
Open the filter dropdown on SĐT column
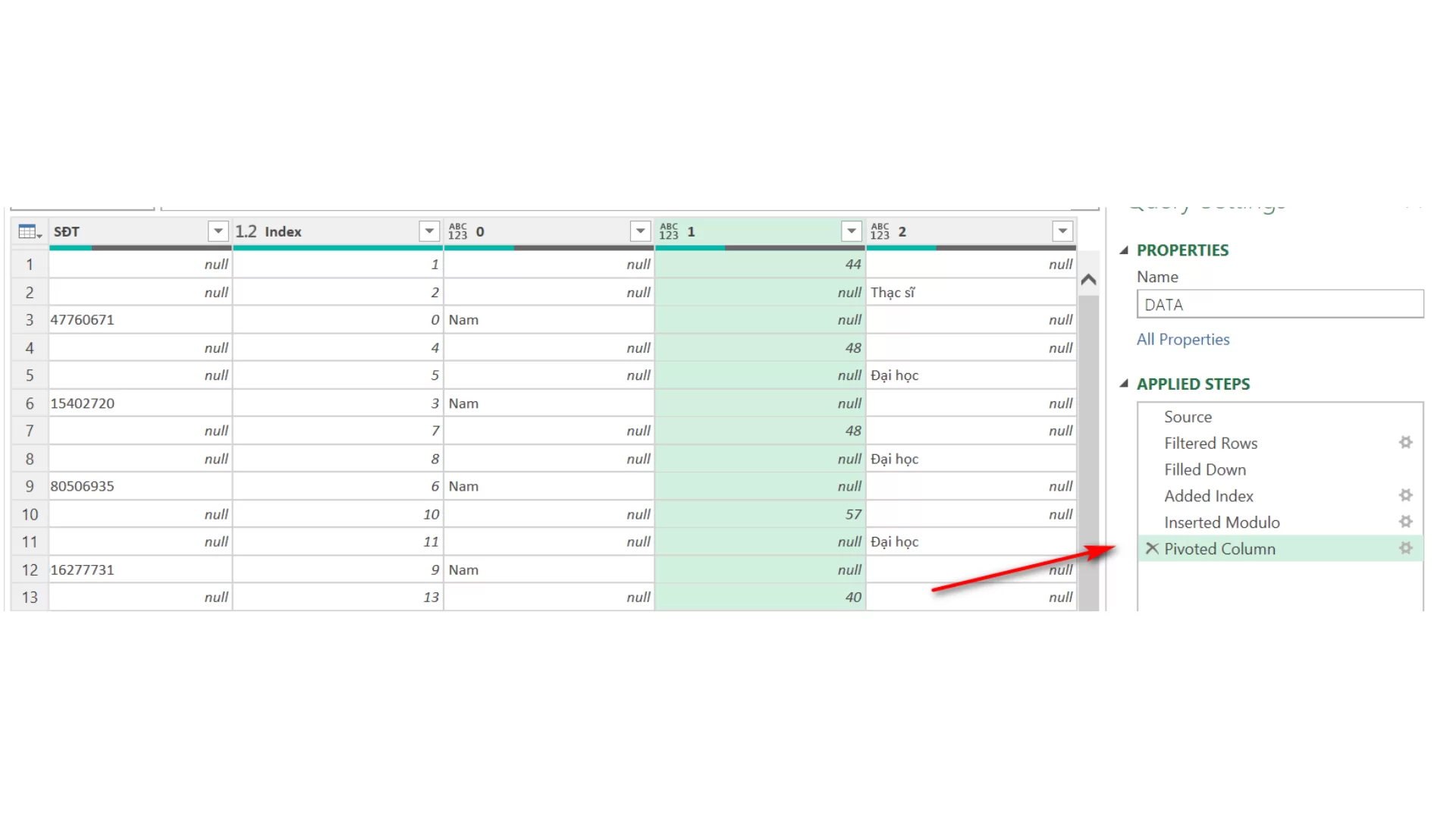click(x=218, y=231)
